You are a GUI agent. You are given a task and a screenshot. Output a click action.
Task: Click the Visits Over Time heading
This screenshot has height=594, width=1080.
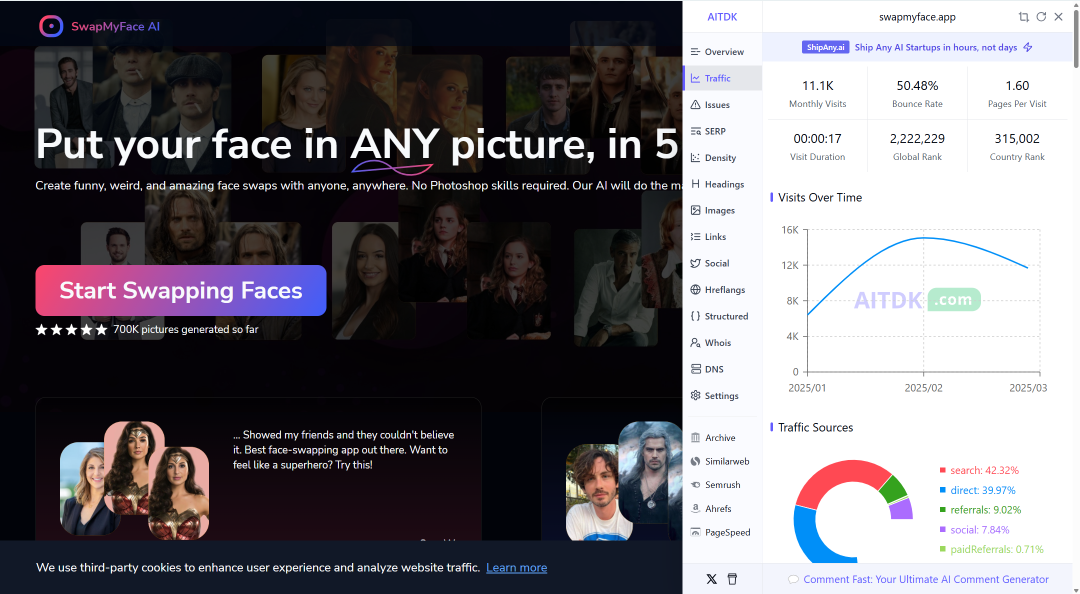pos(820,197)
